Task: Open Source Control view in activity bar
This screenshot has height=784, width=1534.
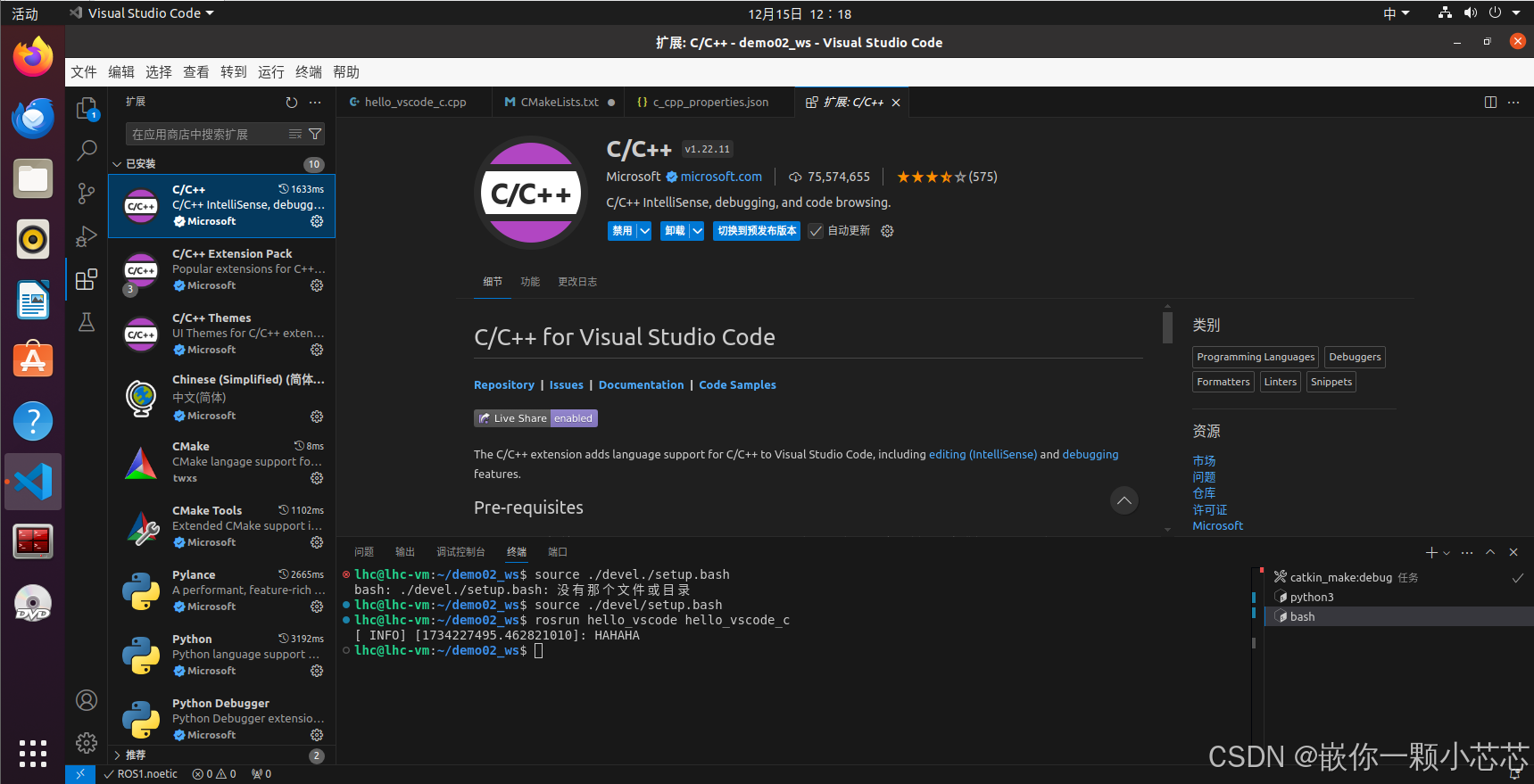Action: point(87,194)
